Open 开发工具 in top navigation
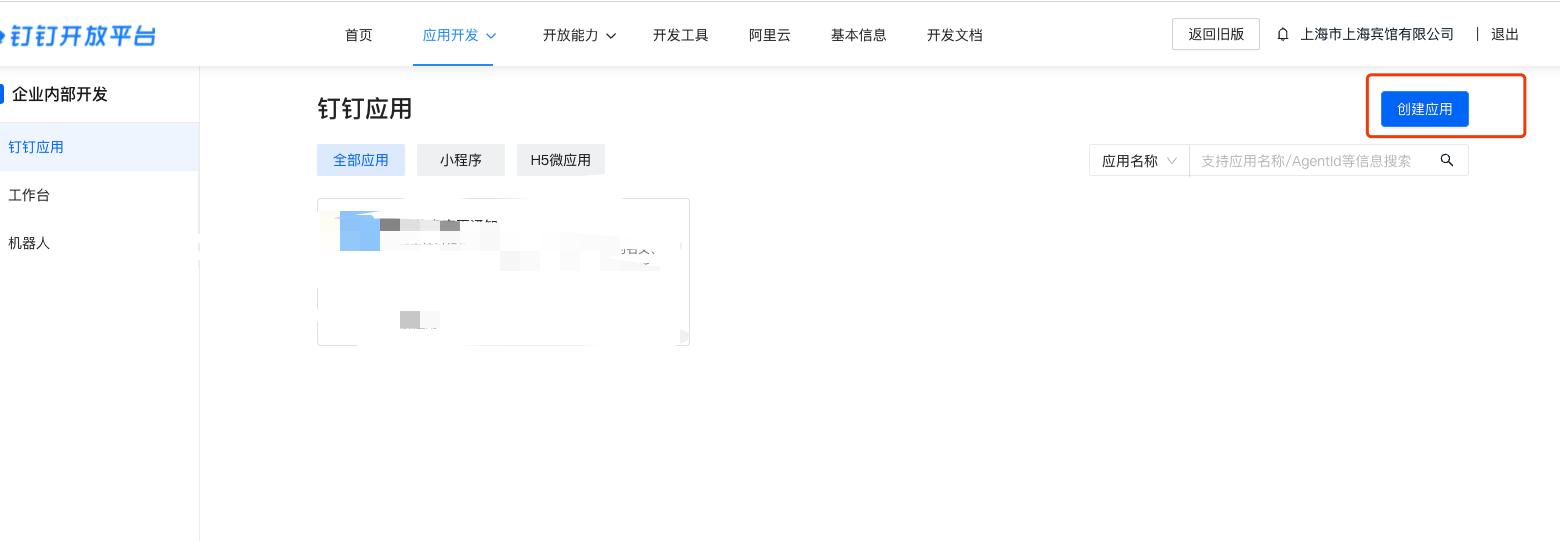The height and width of the screenshot is (541, 1560). [681, 35]
